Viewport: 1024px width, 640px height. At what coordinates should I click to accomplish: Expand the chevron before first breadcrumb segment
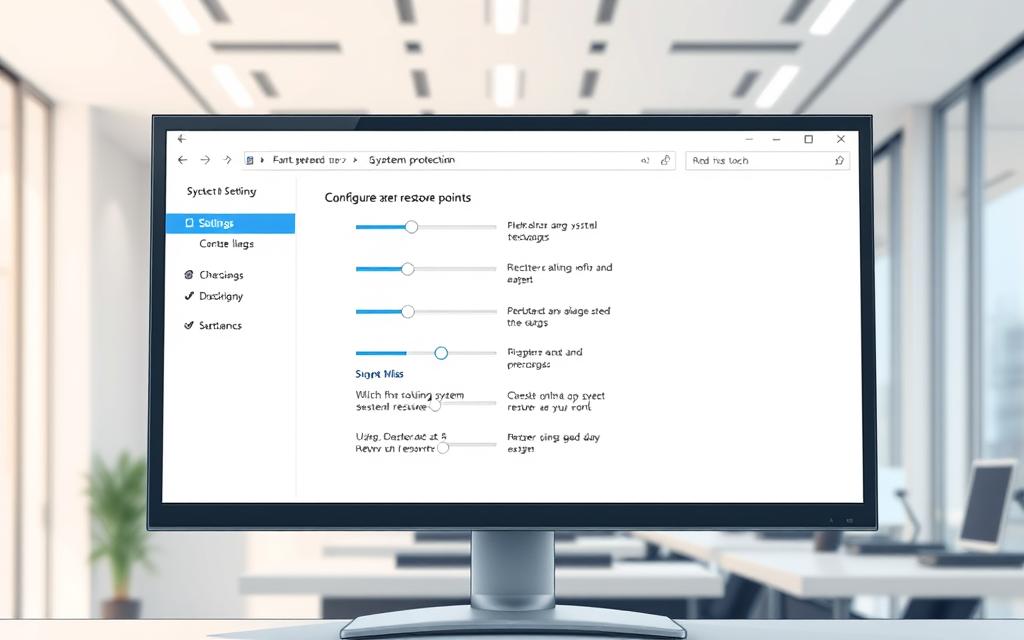pos(262,160)
